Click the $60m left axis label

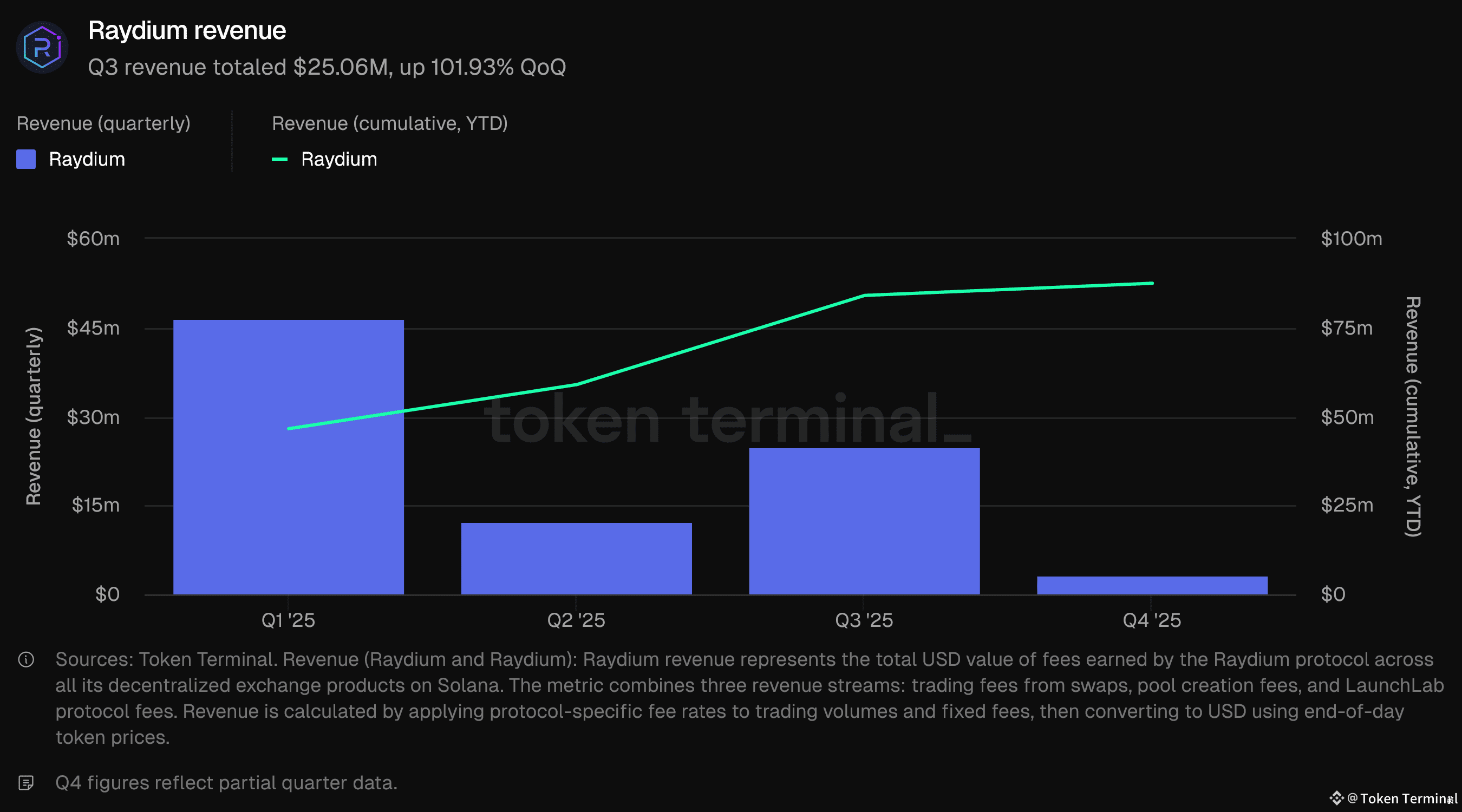click(x=93, y=239)
